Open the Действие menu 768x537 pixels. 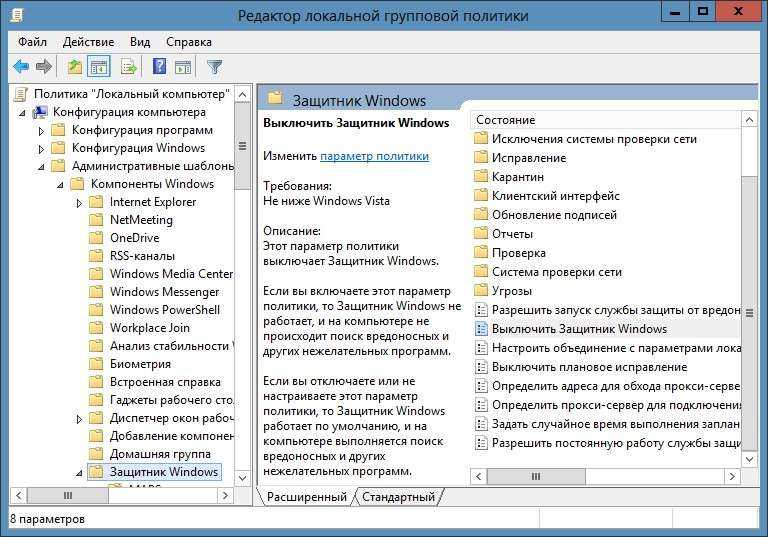[x=88, y=42]
